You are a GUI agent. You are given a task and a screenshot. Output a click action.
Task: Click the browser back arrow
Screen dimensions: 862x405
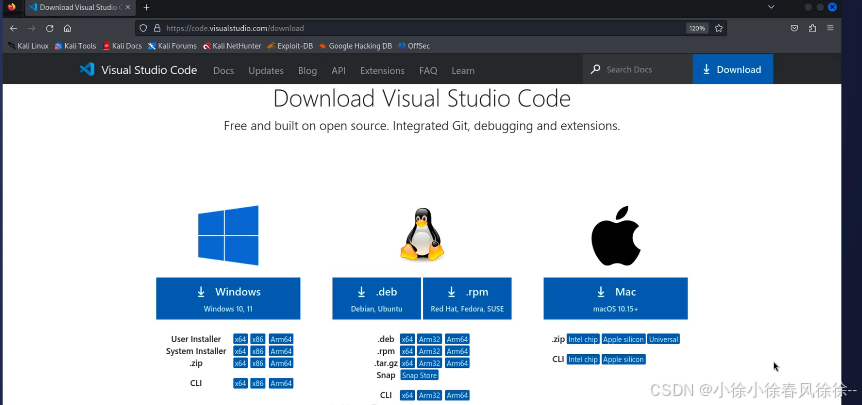coord(13,28)
